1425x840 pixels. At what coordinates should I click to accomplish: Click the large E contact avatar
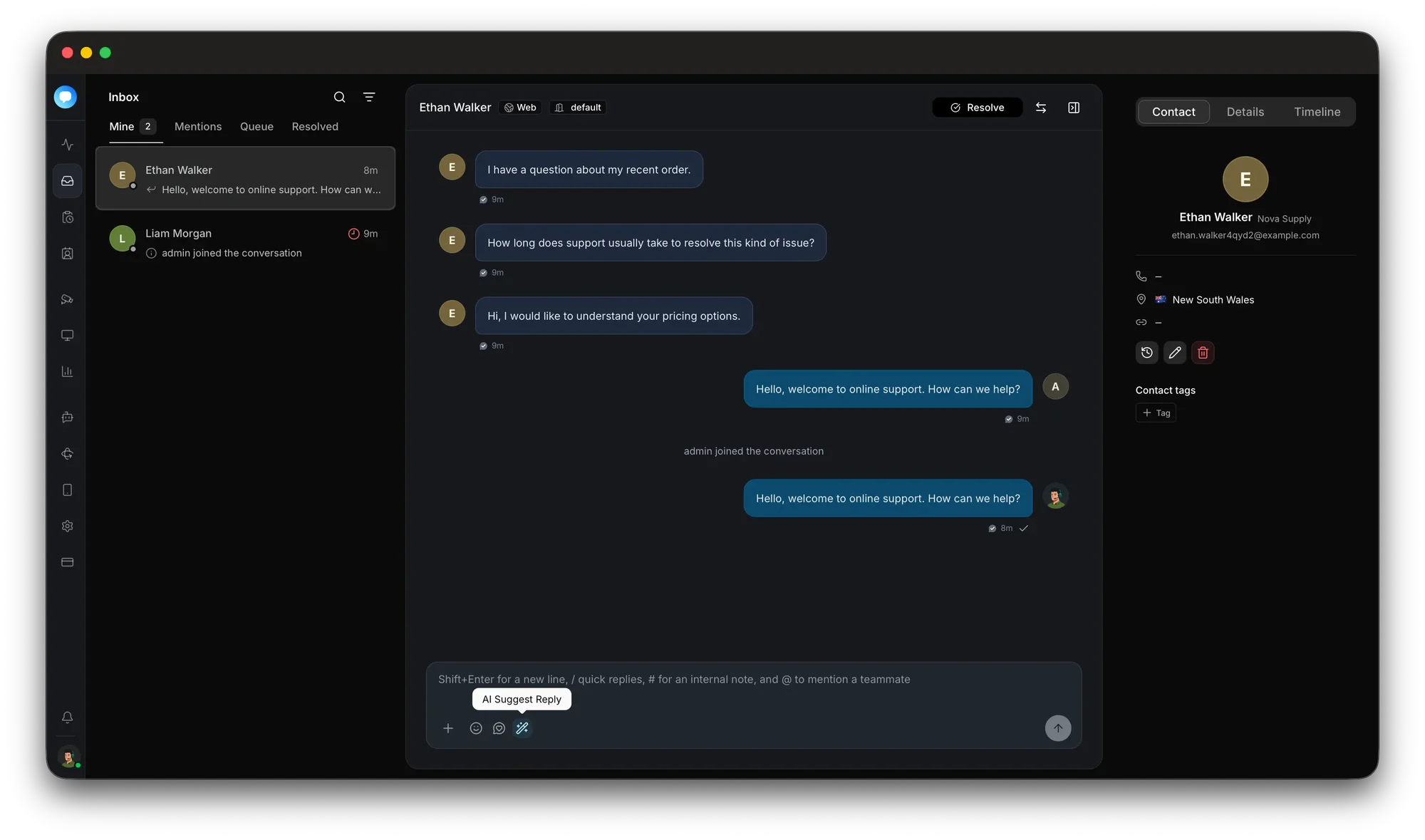click(x=1245, y=180)
